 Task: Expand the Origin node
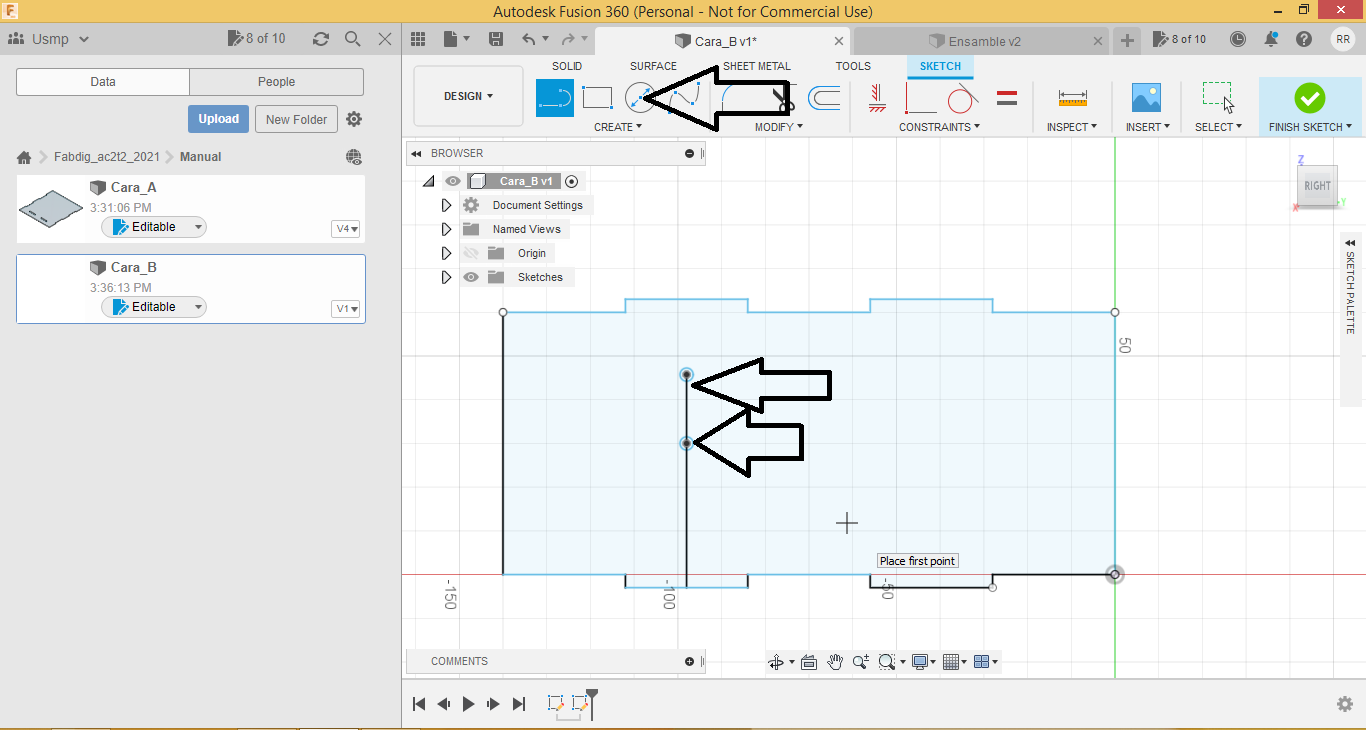(447, 253)
